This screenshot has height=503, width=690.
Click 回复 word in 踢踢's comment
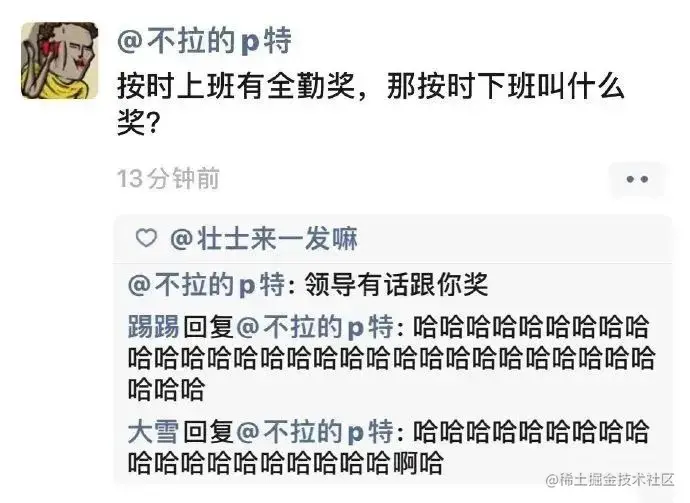point(208,327)
